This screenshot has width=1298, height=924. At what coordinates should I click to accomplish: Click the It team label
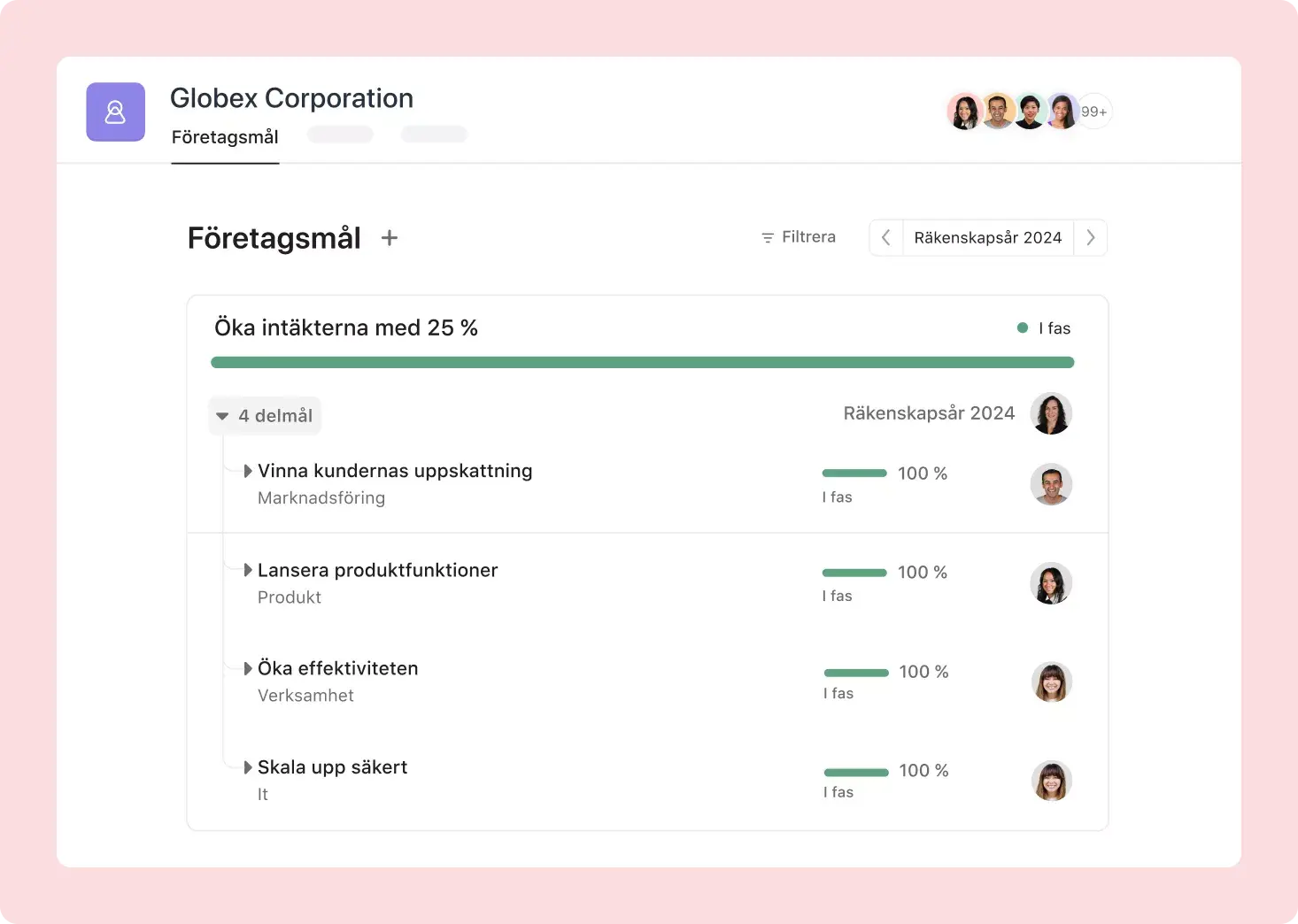click(263, 795)
